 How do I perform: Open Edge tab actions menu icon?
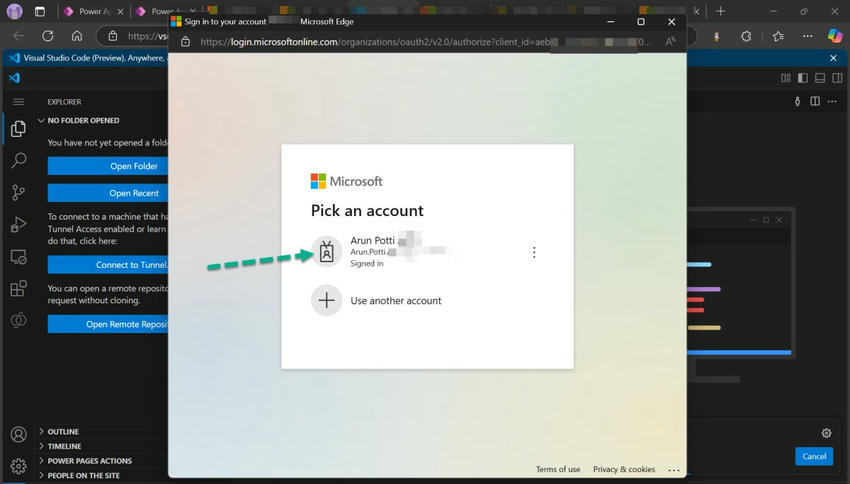click(40, 11)
